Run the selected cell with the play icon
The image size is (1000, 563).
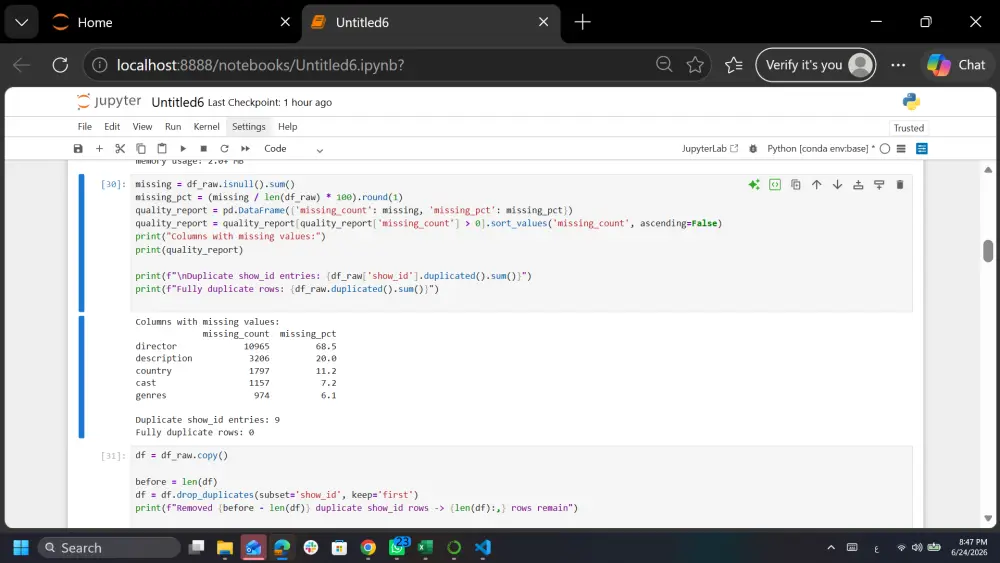tap(183, 149)
